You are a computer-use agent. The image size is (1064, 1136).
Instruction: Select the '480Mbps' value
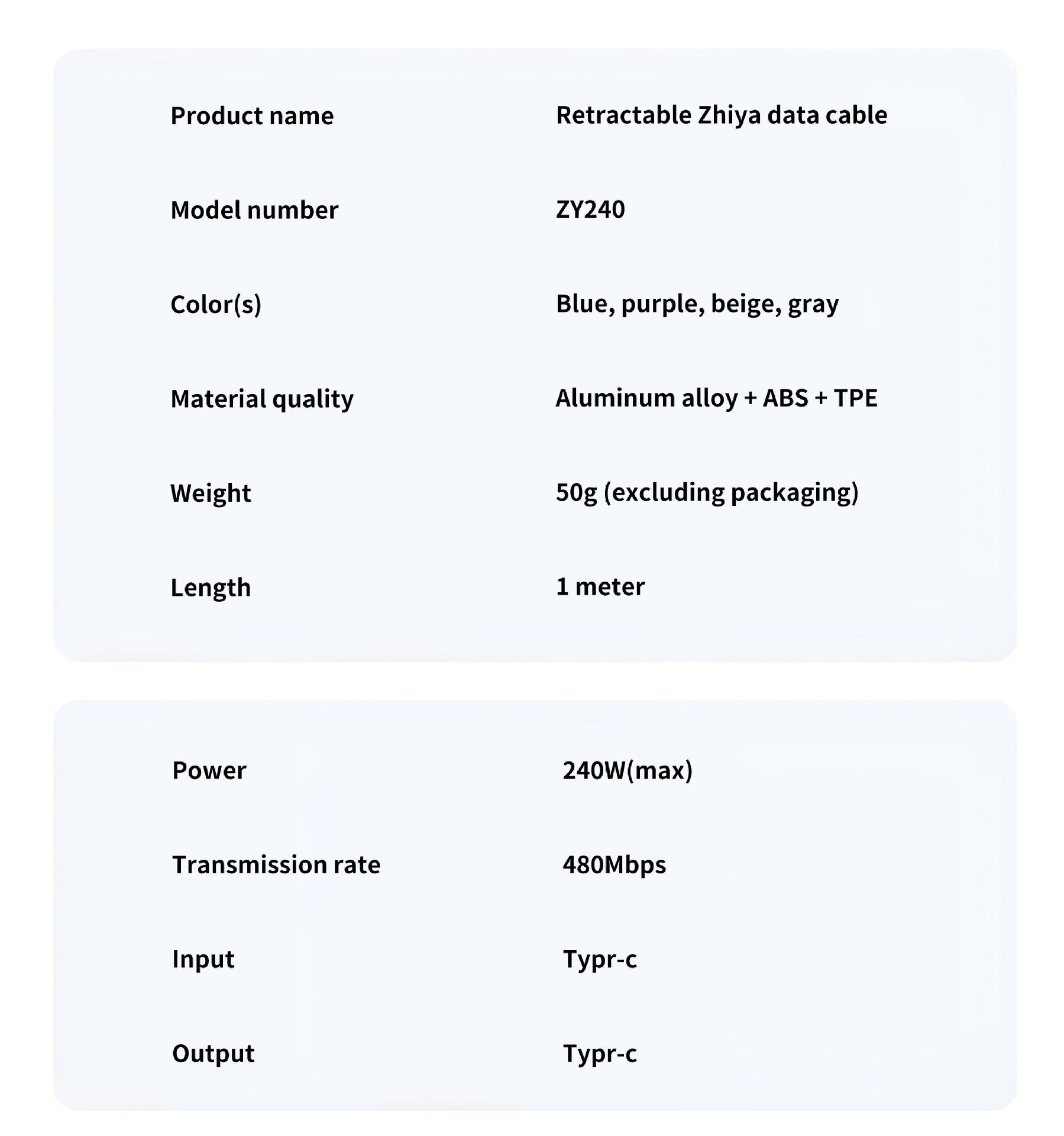click(x=614, y=865)
